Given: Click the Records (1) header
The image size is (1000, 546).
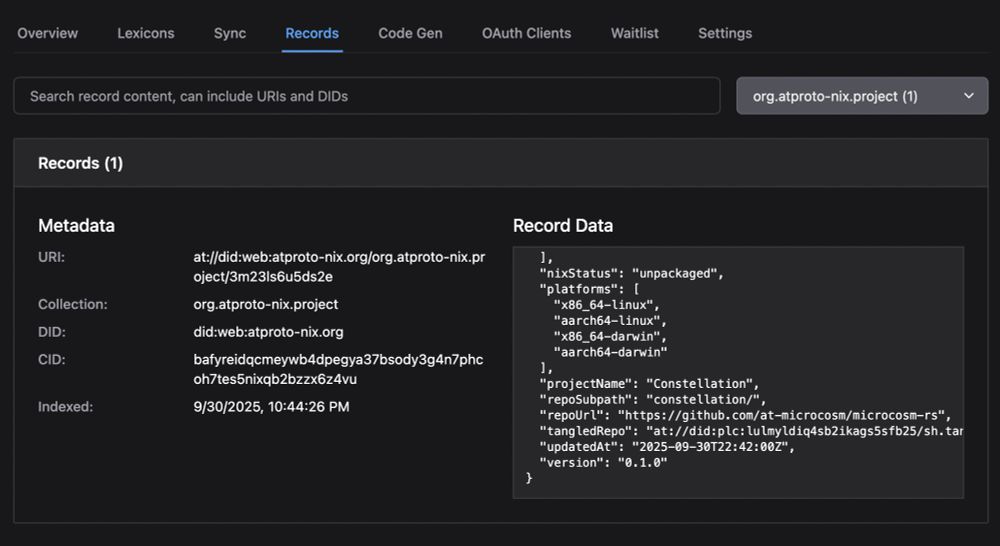Looking at the screenshot, I should pyautogui.click(x=80, y=163).
